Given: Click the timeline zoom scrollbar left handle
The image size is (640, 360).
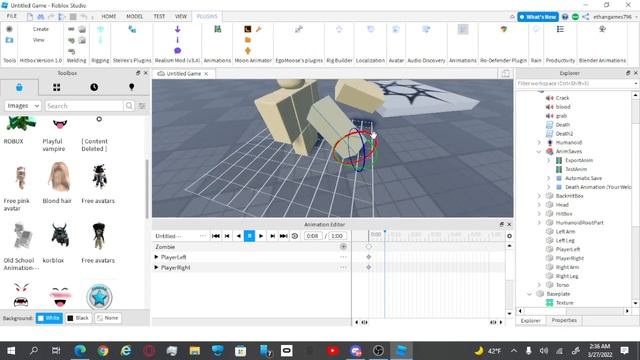Looking at the screenshot, I should tap(364, 322).
